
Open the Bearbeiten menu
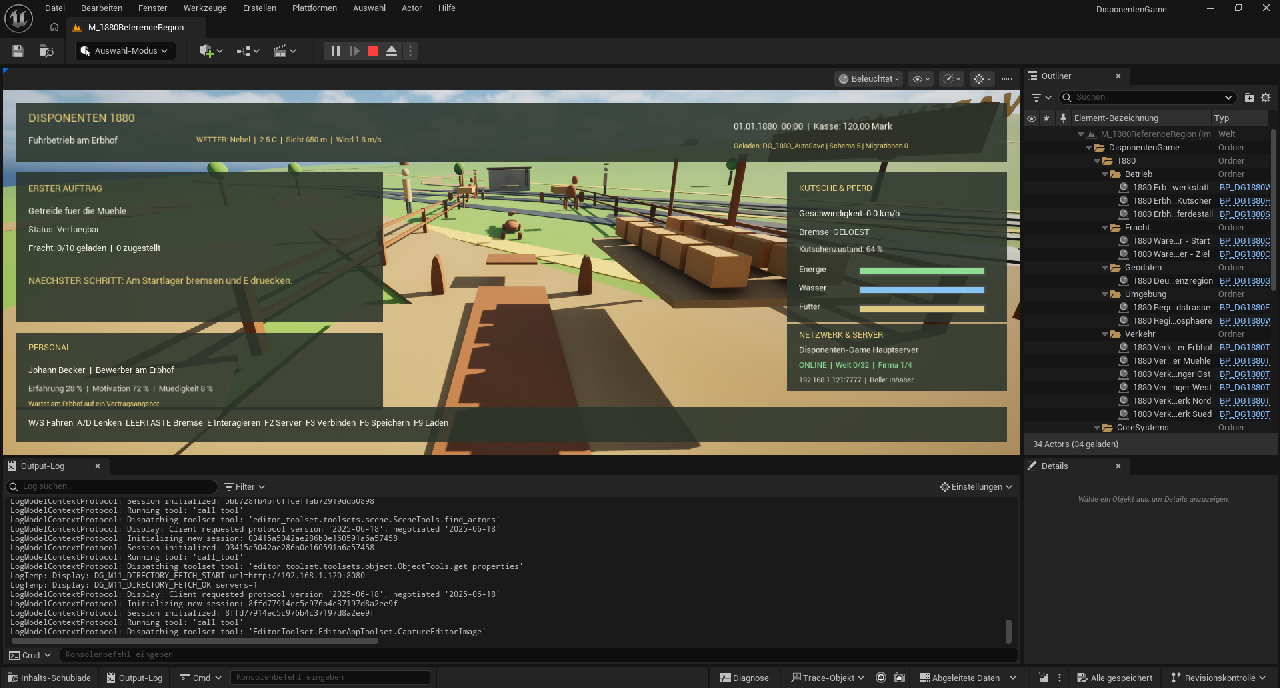click(101, 7)
